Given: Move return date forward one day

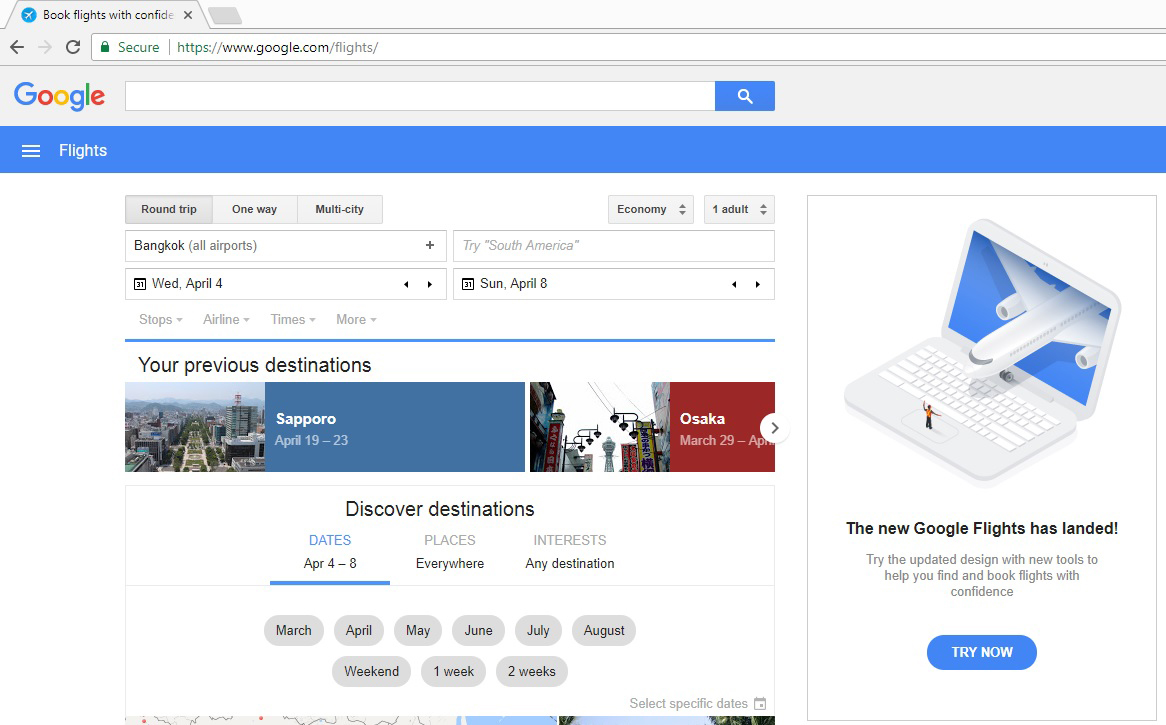Looking at the screenshot, I should tap(758, 284).
